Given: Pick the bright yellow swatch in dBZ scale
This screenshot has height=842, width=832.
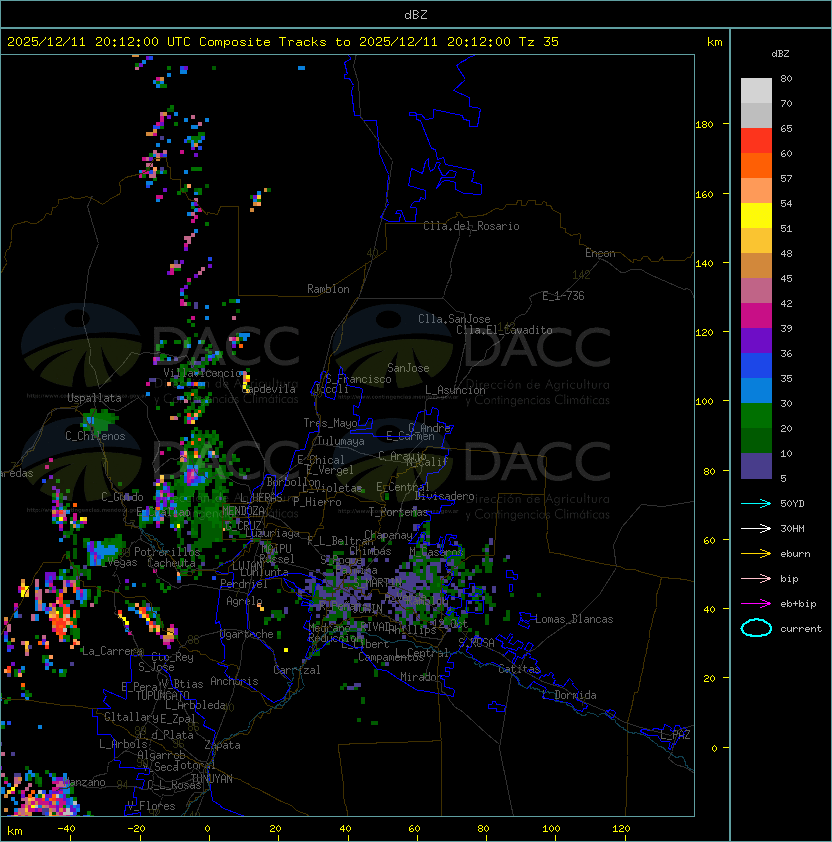Looking at the screenshot, I should point(756,216).
